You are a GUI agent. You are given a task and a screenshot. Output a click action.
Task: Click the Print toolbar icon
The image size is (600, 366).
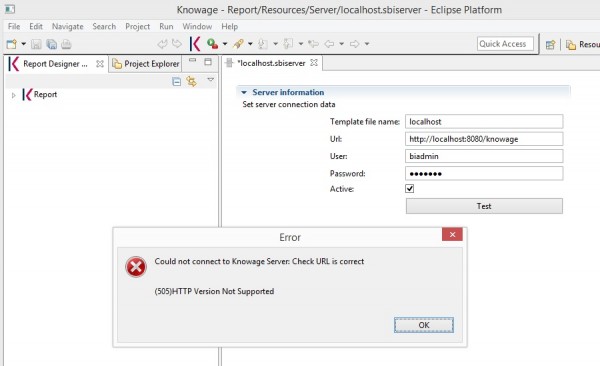point(66,44)
